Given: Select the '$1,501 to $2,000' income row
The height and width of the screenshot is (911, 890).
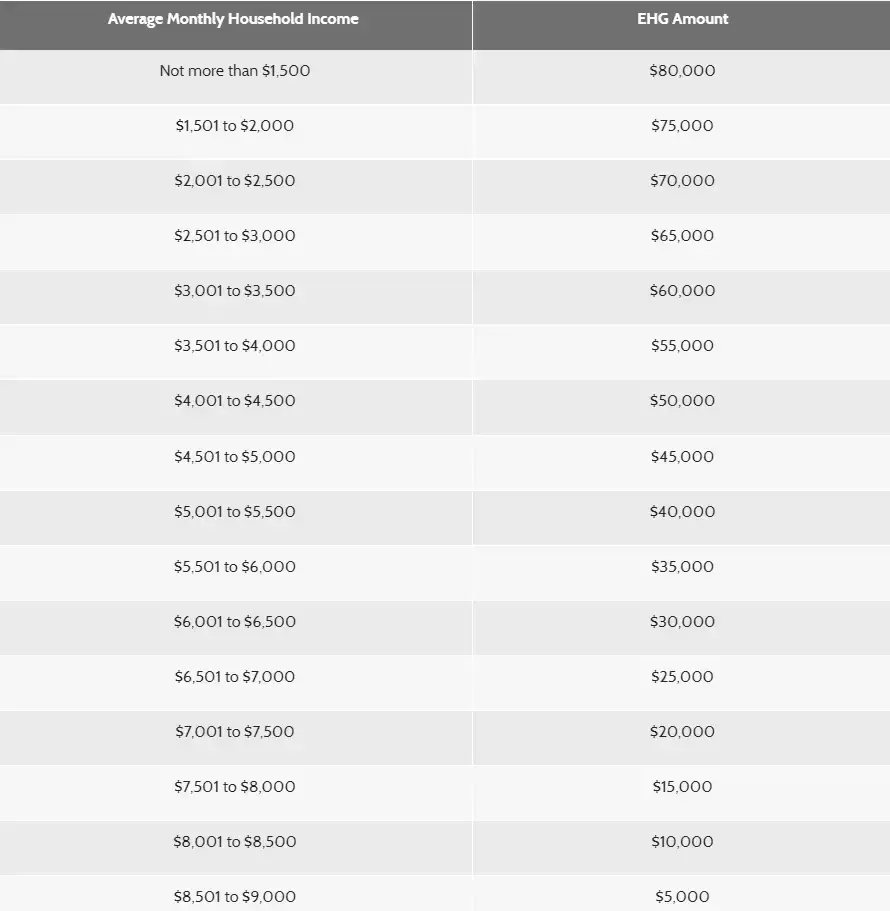Looking at the screenshot, I should (235, 126).
